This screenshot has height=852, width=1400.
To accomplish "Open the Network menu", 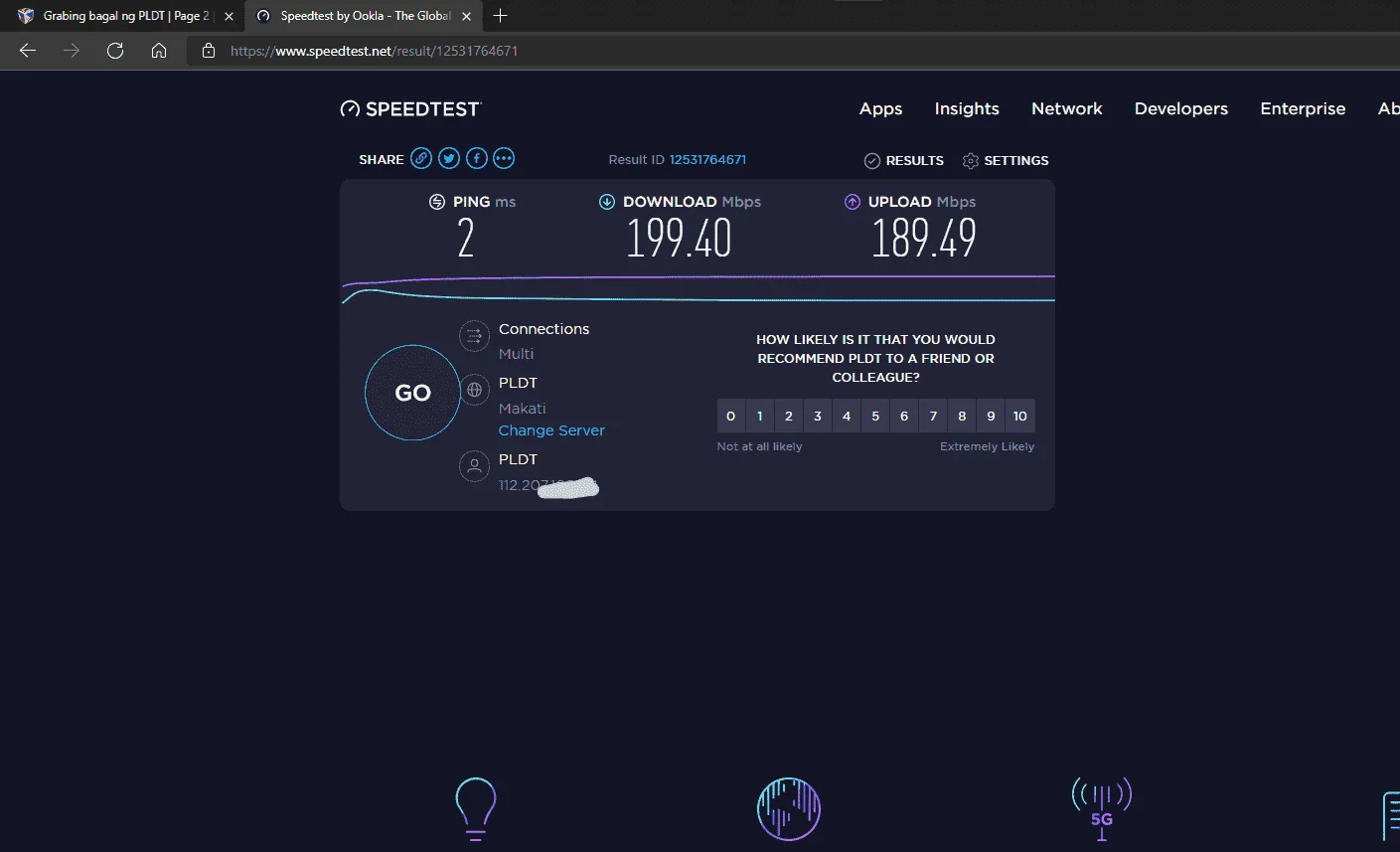I will [x=1067, y=108].
